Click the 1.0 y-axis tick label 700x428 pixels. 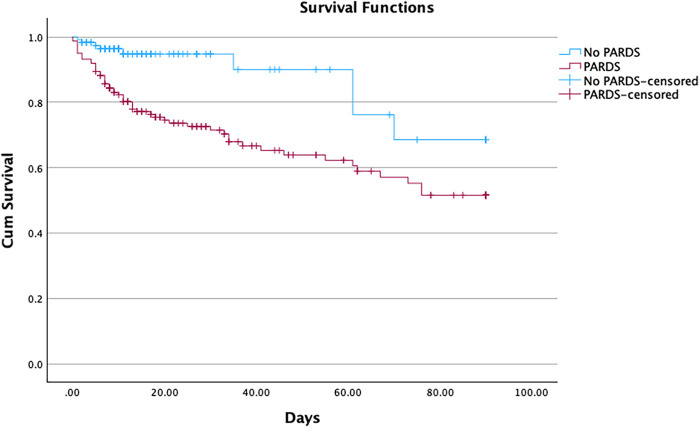[36, 37]
